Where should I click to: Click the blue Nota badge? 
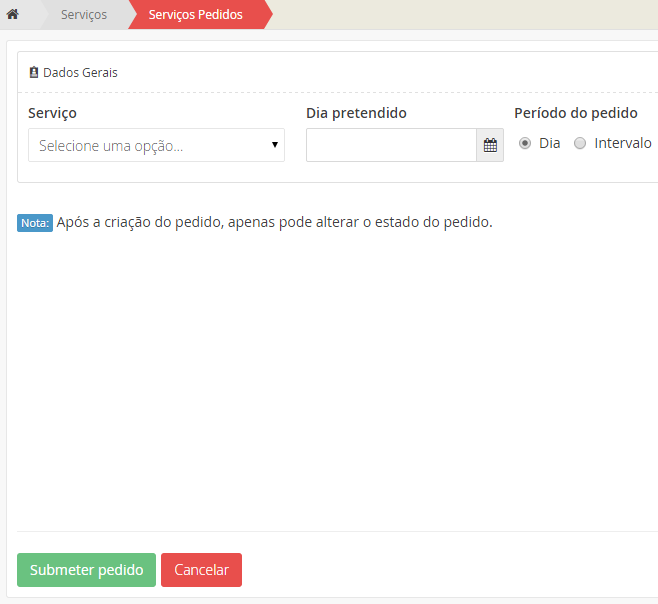click(x=35, y=223)
